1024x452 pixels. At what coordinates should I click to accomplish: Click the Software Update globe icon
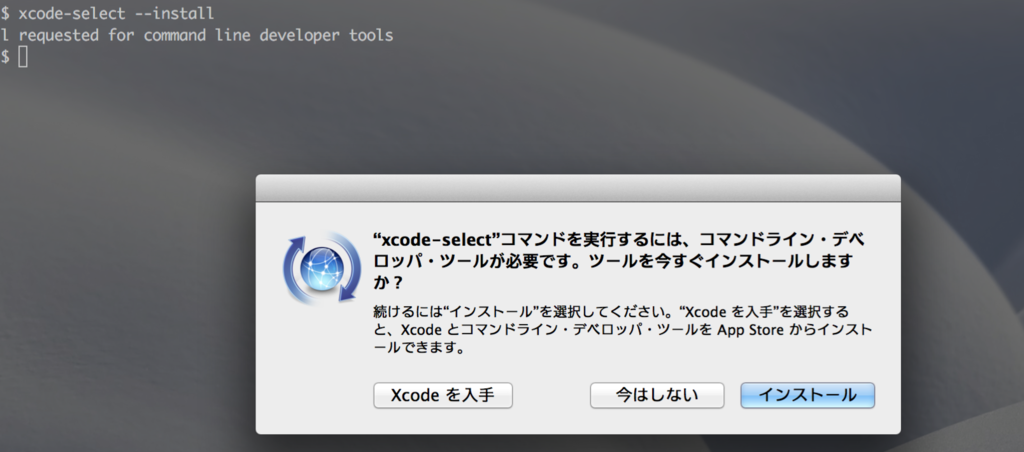pyautogui.click(x=321, y=268)
